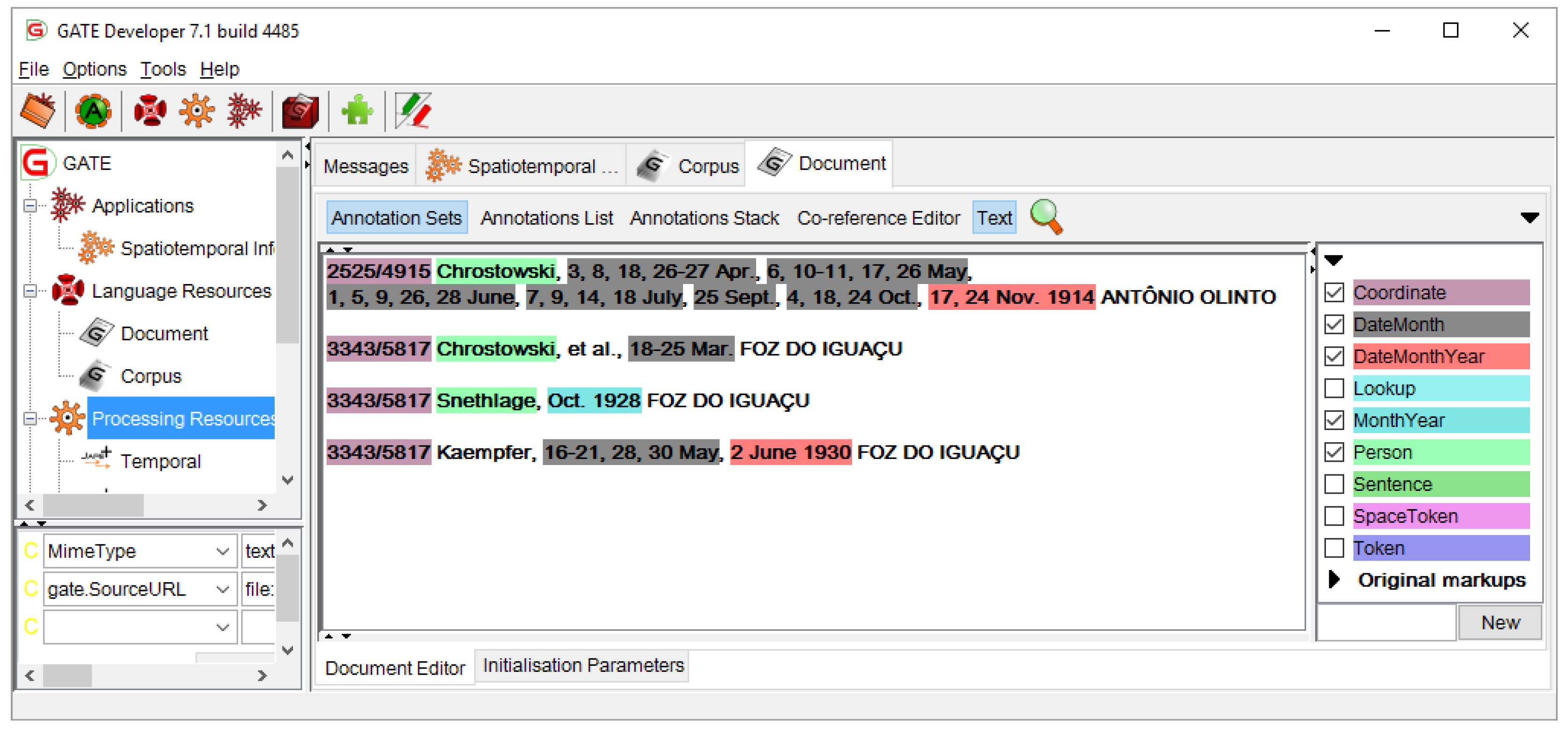Image resolution: width=1568 pixels, height=729 pixels.
Task: Open the annotation diff pencil icon
Action: click(x=414, y=111)
